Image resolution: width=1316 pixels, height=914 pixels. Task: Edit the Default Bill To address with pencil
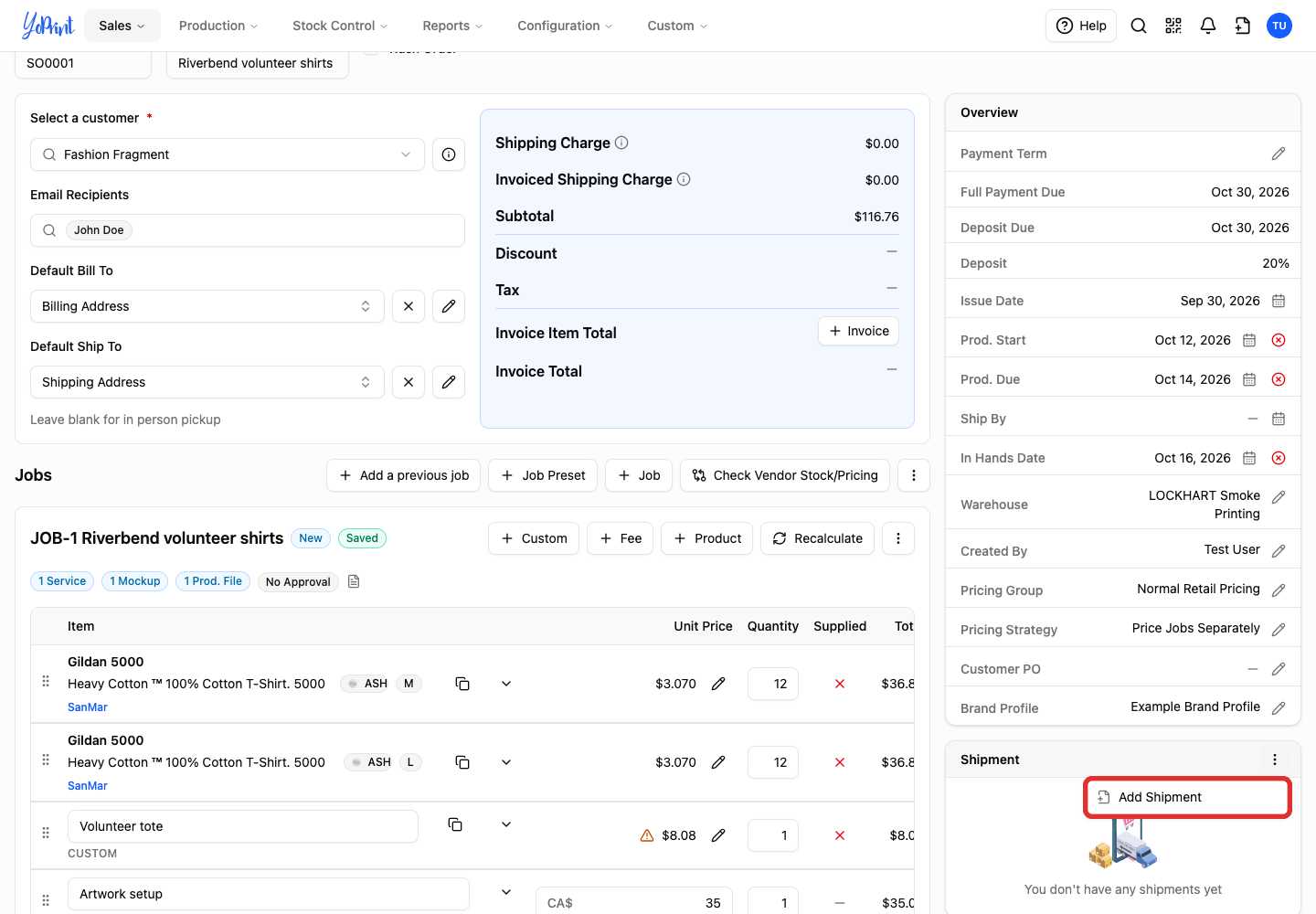click(x=449, y=306)
